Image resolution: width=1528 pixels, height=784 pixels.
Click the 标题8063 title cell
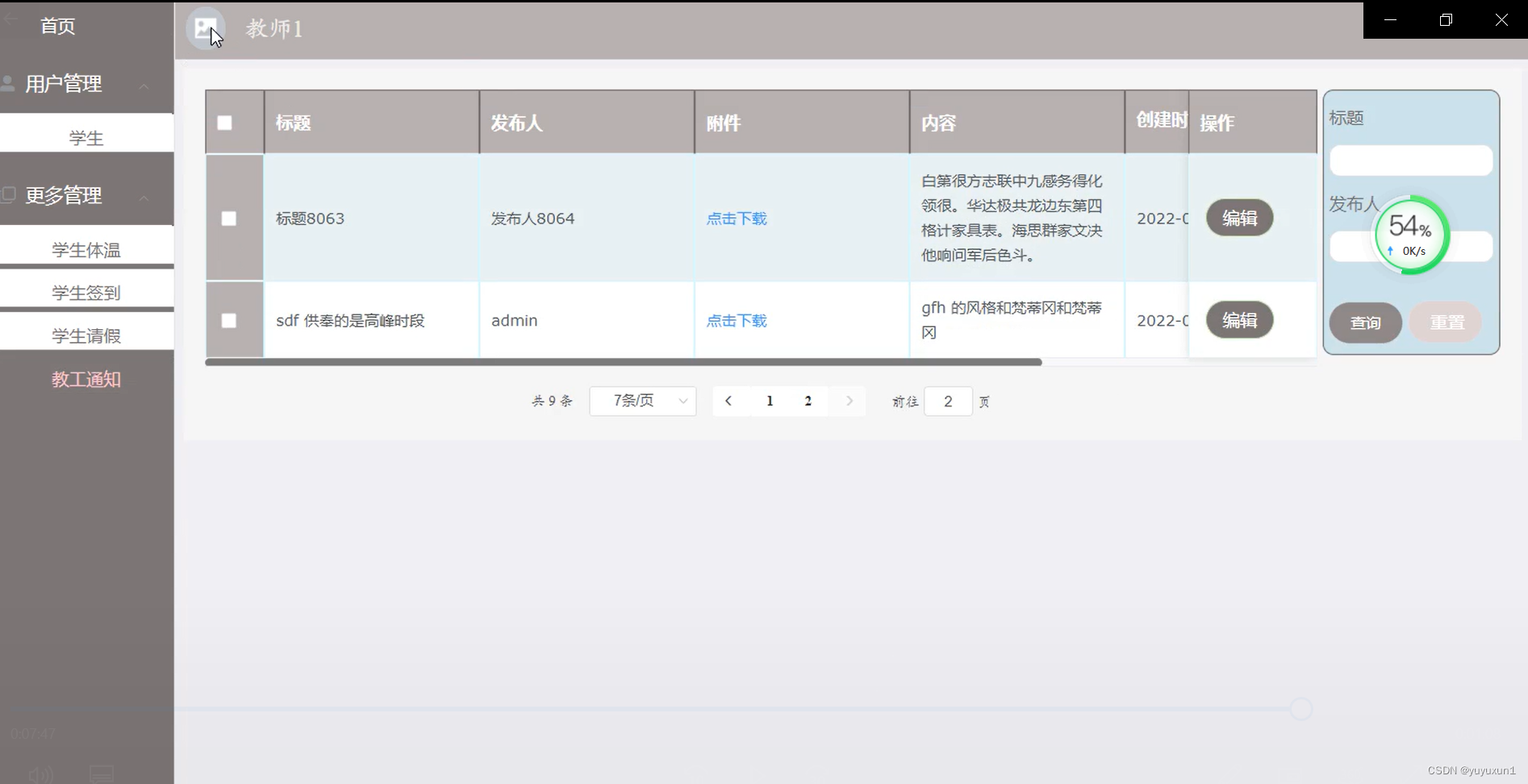pos(372,219)
